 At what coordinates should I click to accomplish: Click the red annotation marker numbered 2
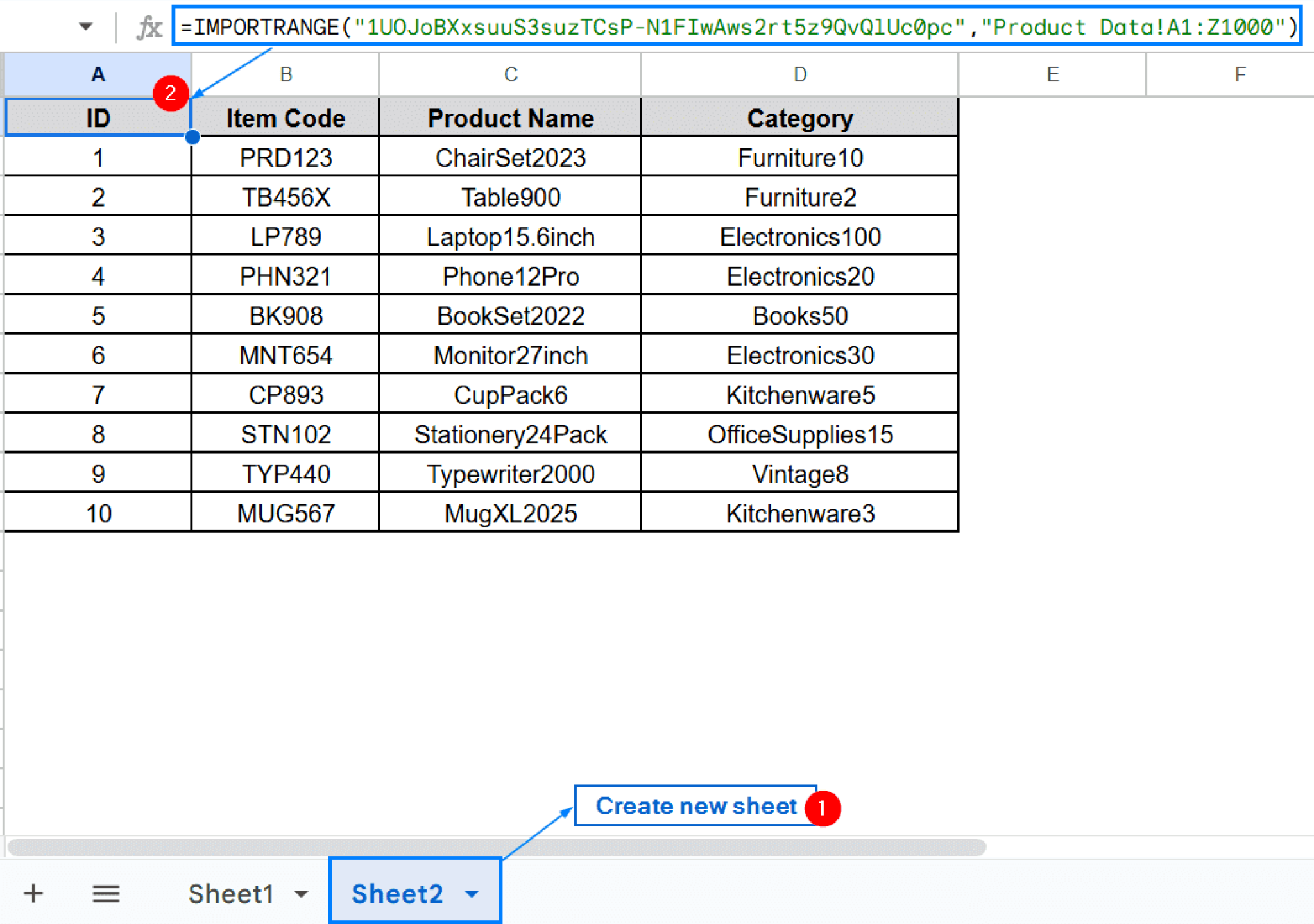coord(171,94)
